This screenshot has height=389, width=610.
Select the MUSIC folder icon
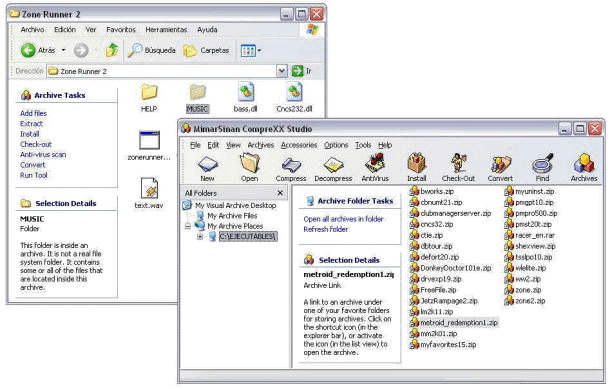[x=197, y=93]
